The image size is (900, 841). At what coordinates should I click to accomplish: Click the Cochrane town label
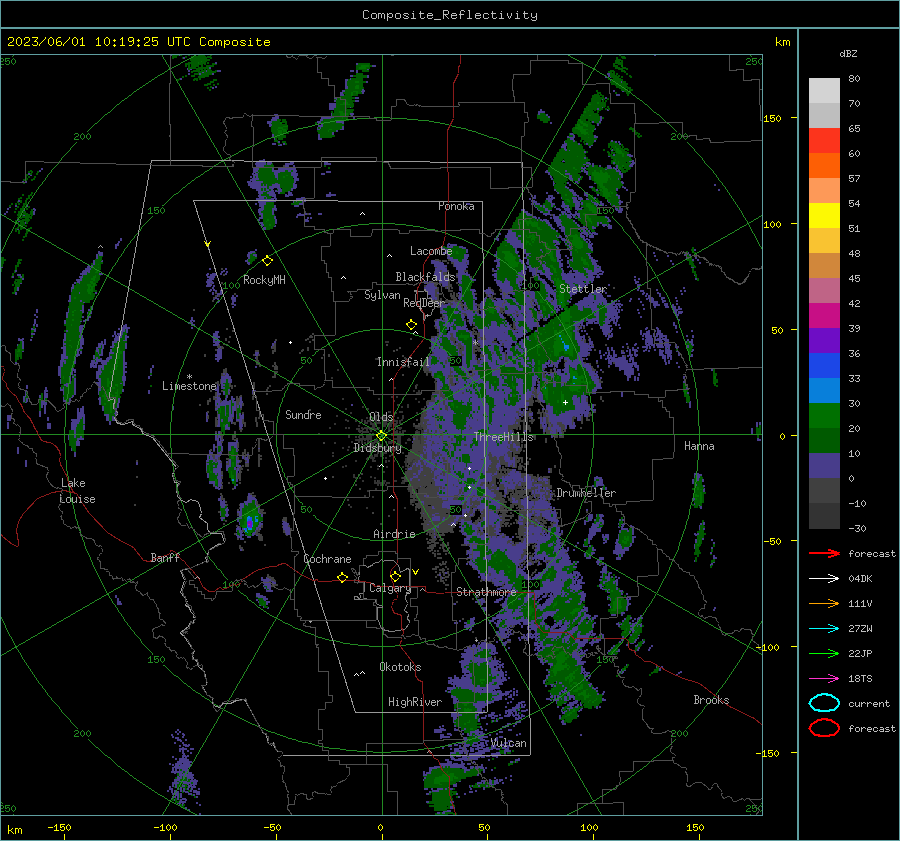pyautogui.click(x=327, y=559)
